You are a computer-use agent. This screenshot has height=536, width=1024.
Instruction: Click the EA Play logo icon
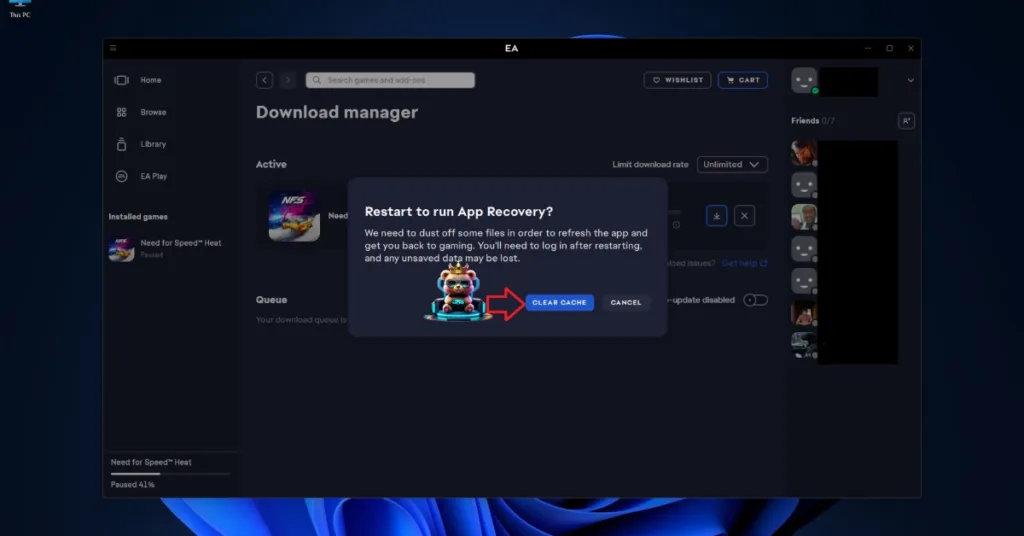pyautogui.click(x=121, y=176)
